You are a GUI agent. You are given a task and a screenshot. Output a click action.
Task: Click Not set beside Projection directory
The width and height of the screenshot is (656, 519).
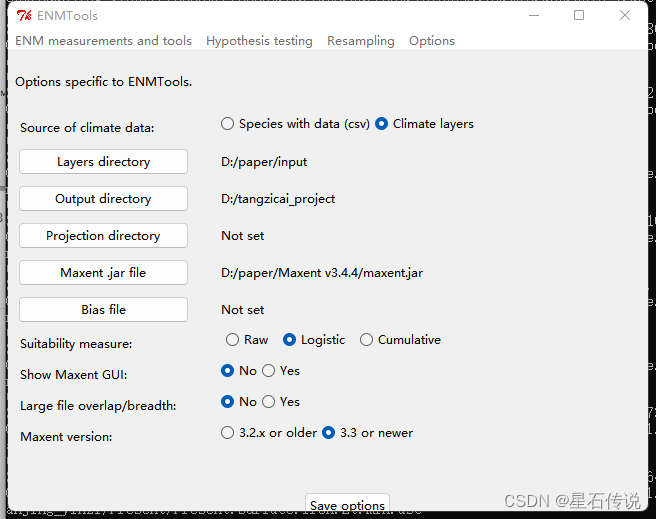(x=243, y=236)
